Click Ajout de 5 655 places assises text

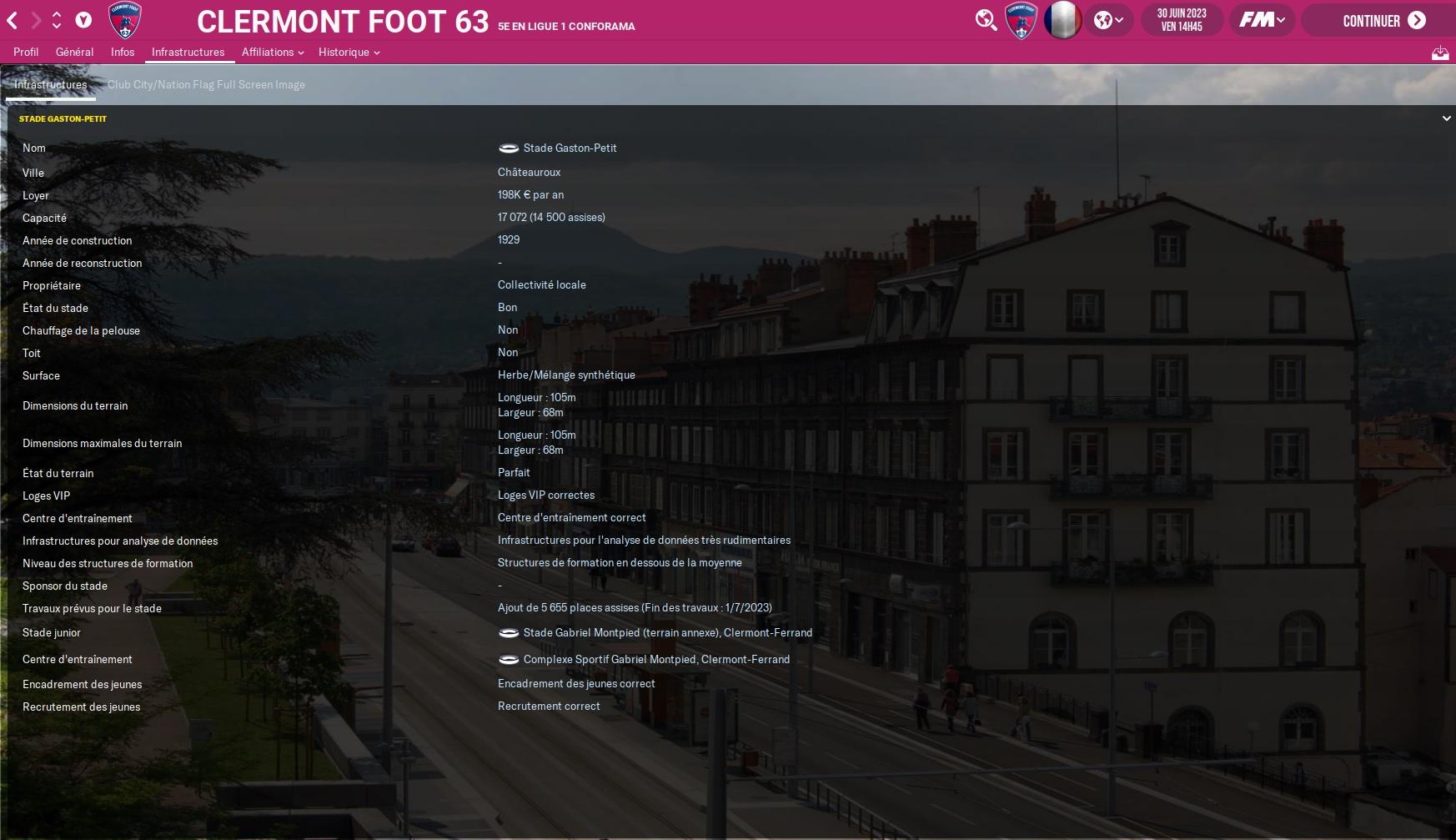pos(635,607)
